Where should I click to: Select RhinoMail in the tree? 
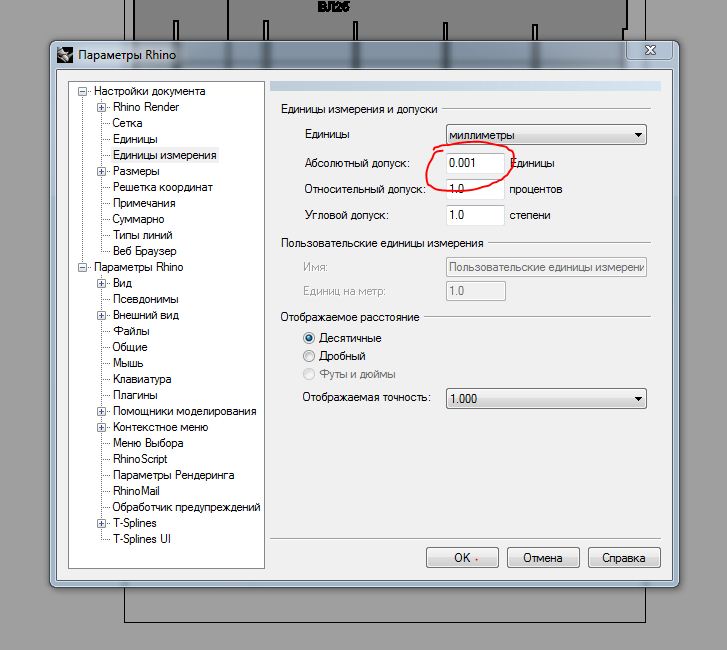(x=136, y=491)
